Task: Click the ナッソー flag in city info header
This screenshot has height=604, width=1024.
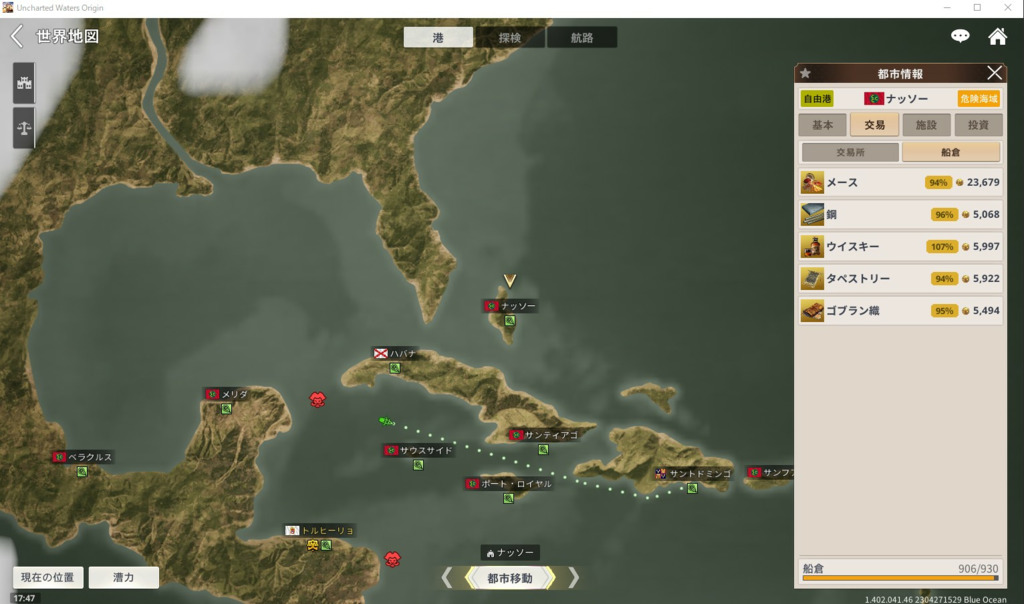Action: click(x=873, y=99)
